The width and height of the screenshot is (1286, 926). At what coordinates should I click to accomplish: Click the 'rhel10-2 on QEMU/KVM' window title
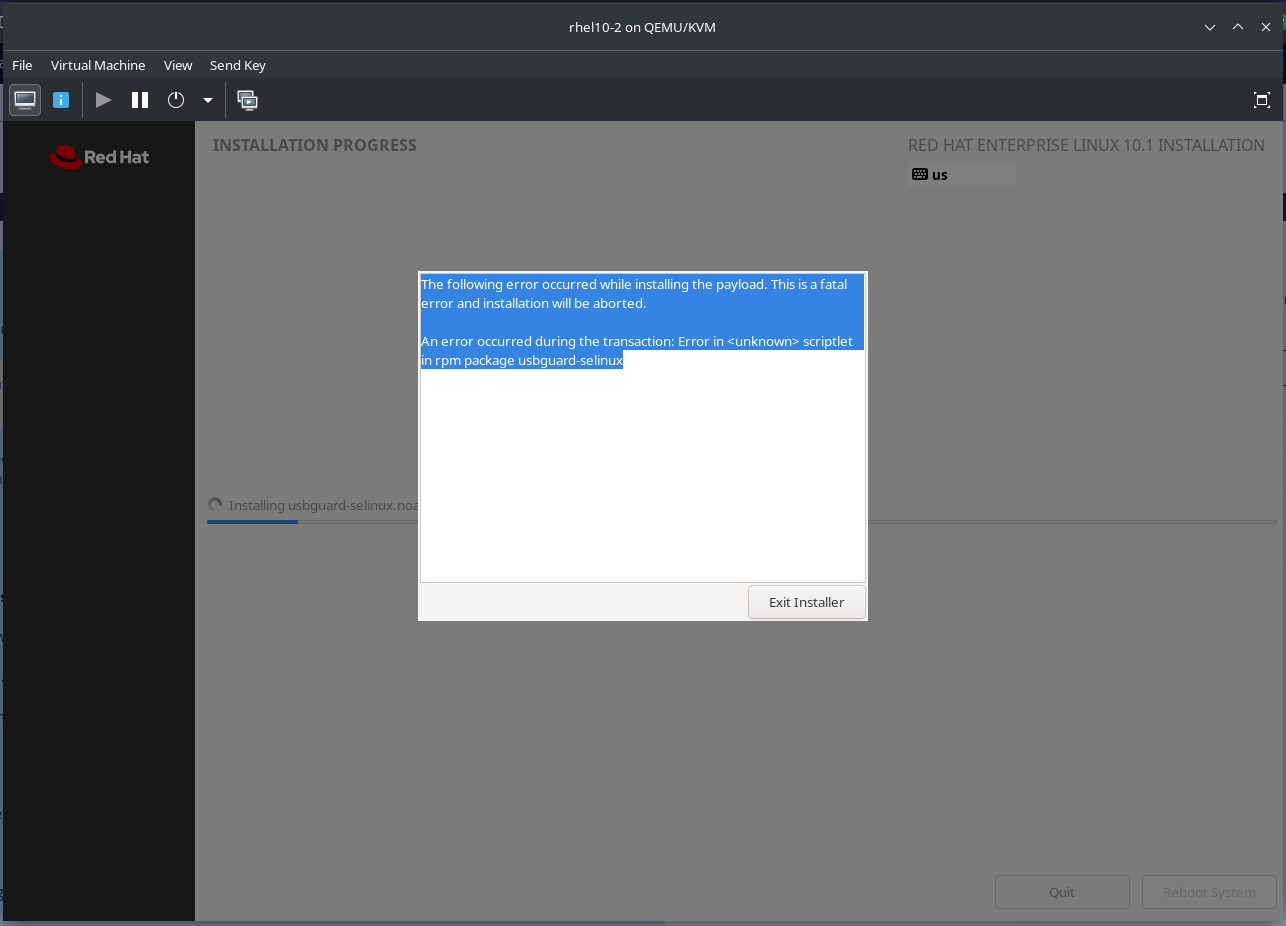click(x=642, y=27)
